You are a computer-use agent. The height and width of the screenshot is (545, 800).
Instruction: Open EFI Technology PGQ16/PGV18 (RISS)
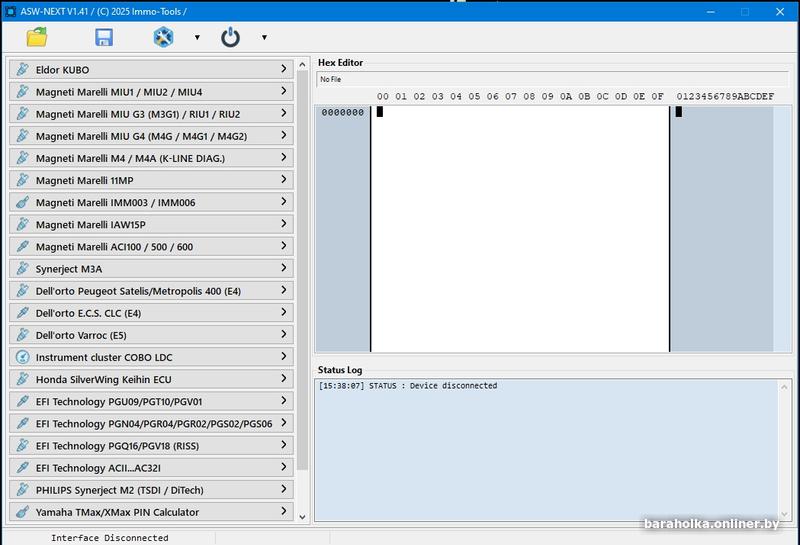(x=151, y=445)
